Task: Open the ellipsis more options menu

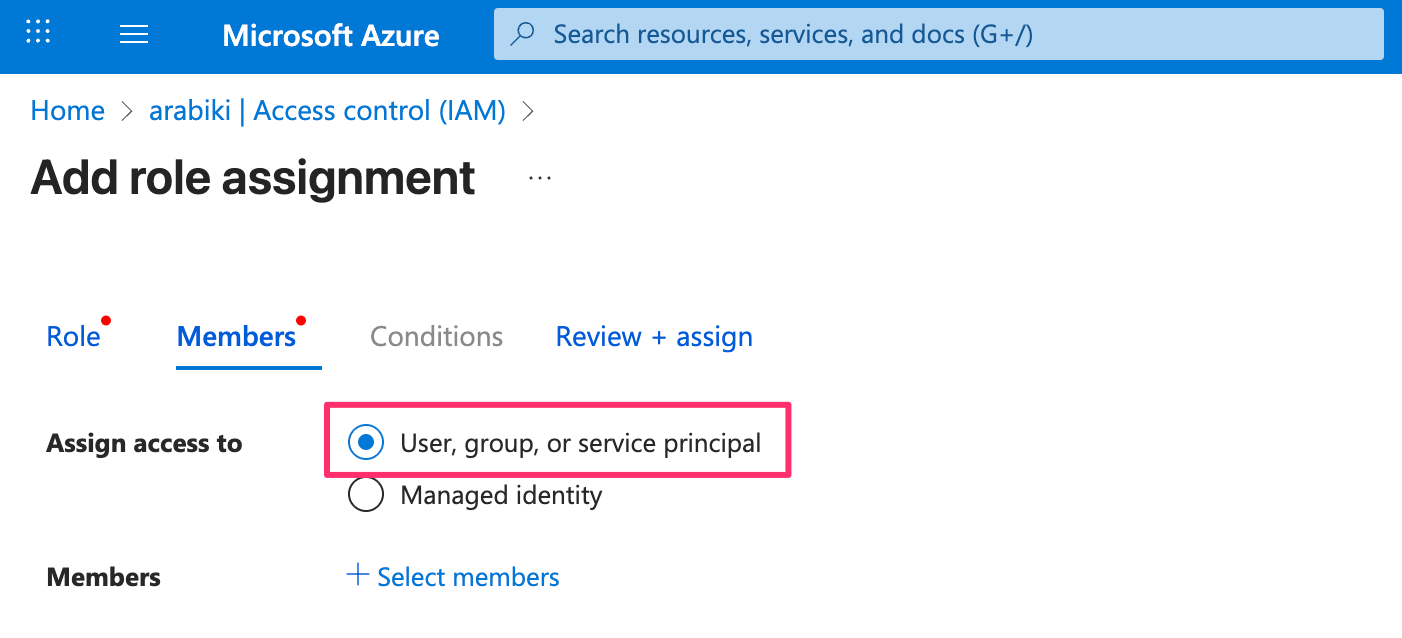Action: (540, 178)
